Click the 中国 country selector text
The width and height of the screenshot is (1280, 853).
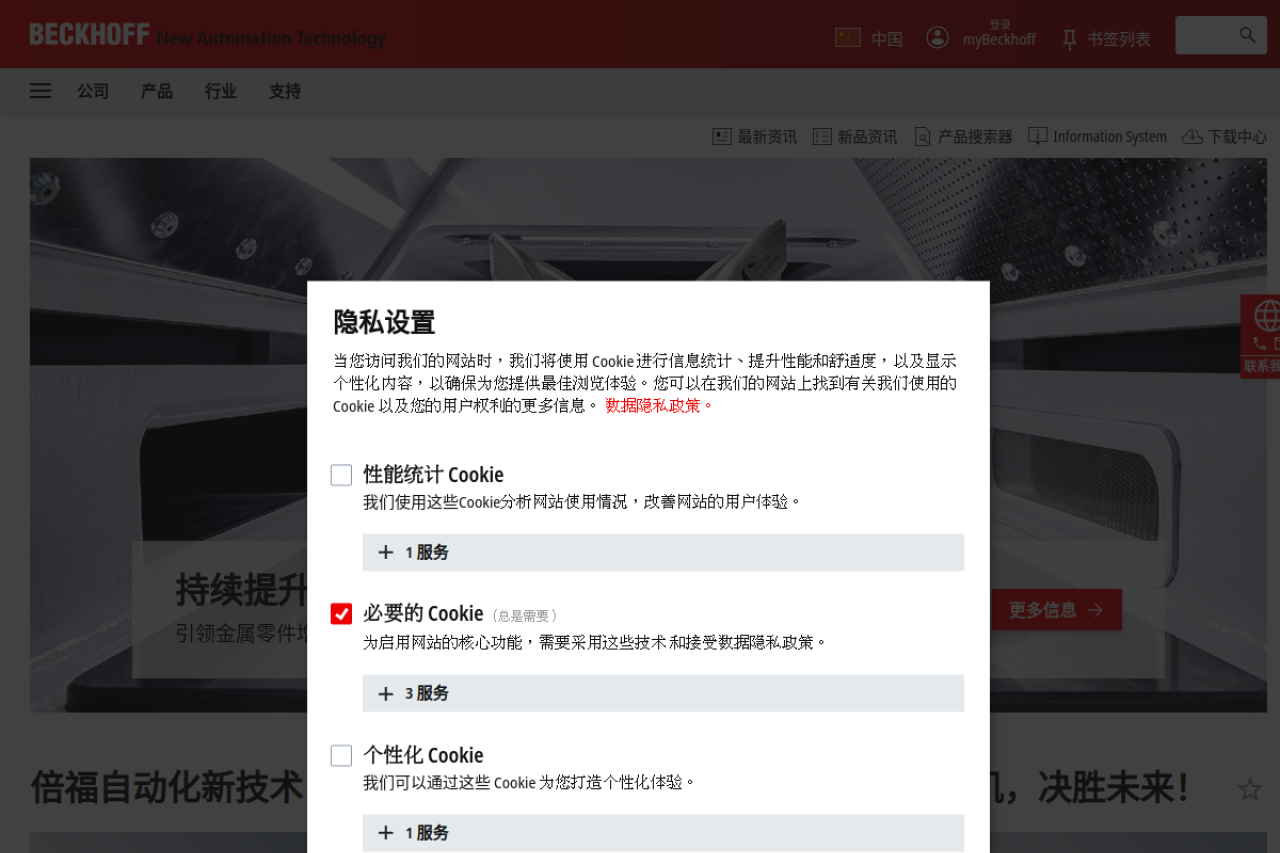(x=887, y=39)
